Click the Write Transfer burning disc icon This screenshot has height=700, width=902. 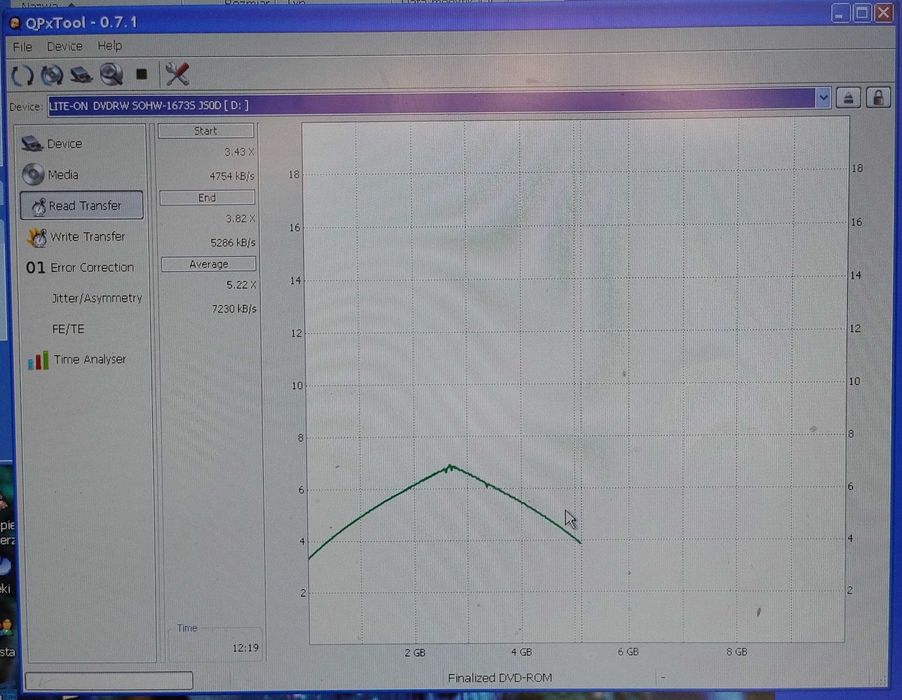(x=37, y=237)
